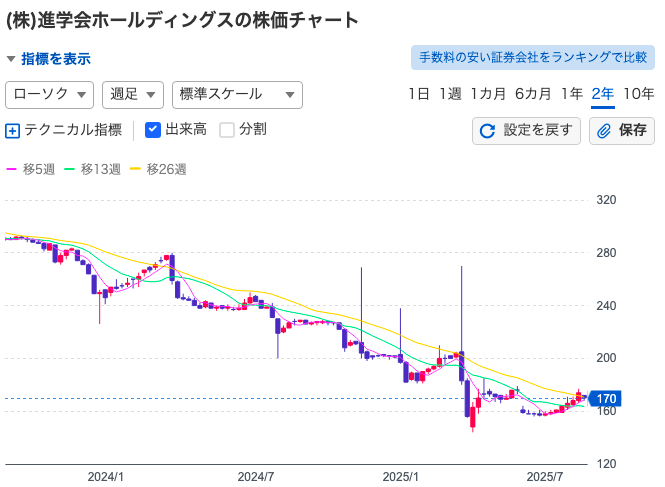Select the 1日 period tab
Viewport: 665px width, 487px height.
tap(419, 94)
